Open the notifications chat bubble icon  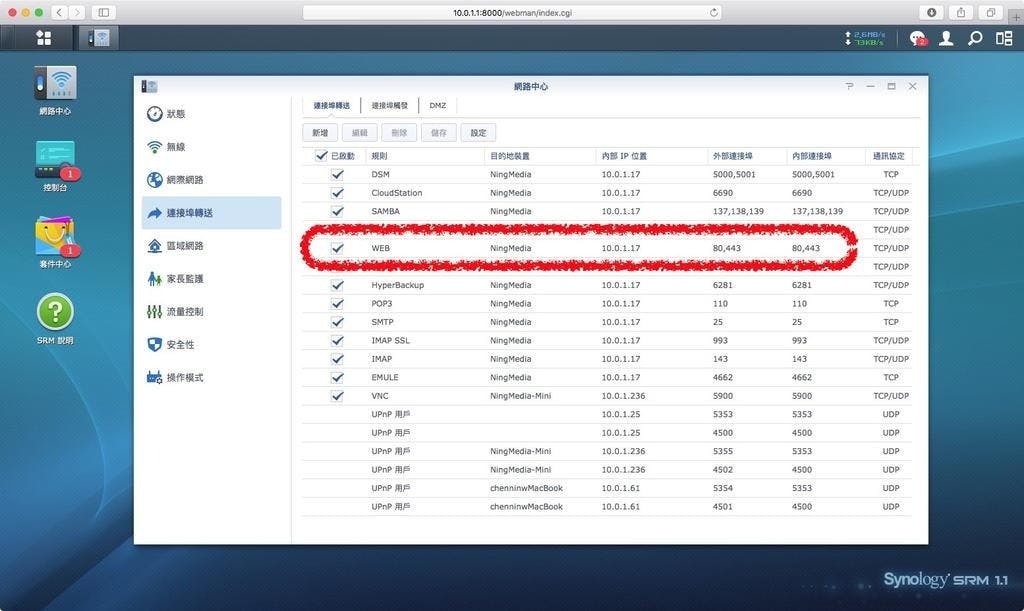click(917, 38)
